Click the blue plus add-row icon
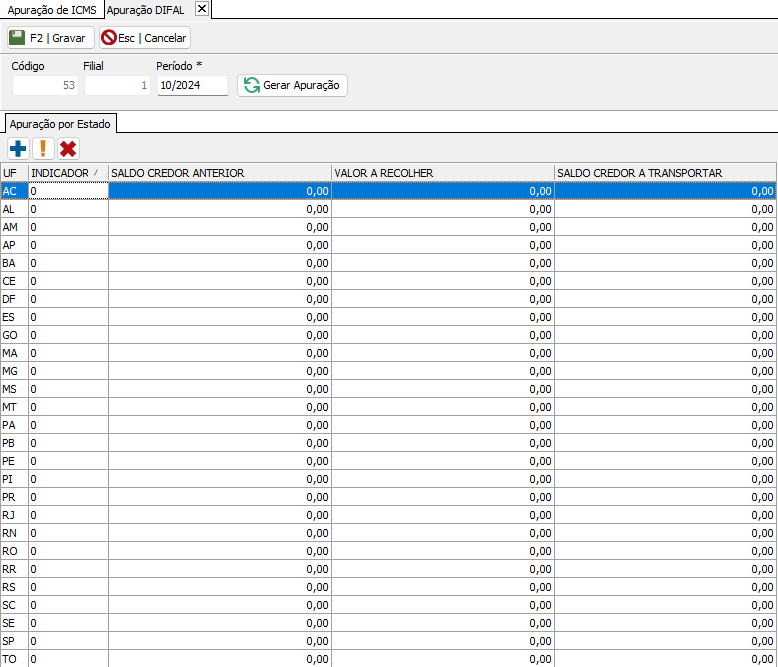Image resolution: width=778 pixels, height=667 pixels. pos(18,149)
